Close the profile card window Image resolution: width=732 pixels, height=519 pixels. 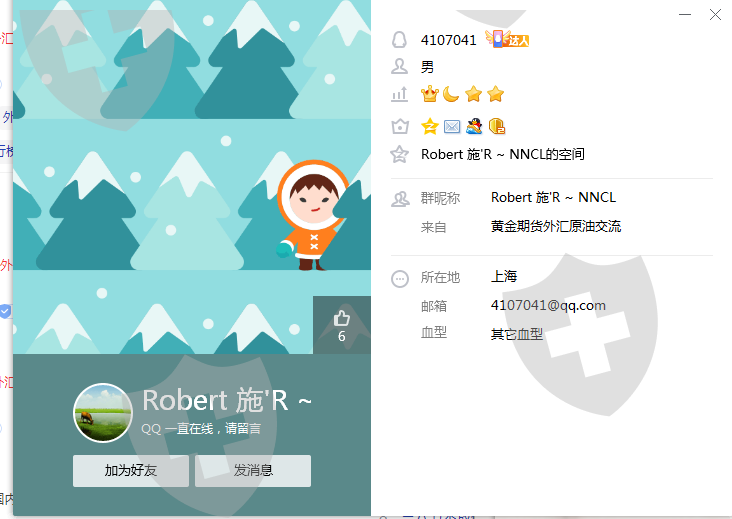(x=715, y=14)
